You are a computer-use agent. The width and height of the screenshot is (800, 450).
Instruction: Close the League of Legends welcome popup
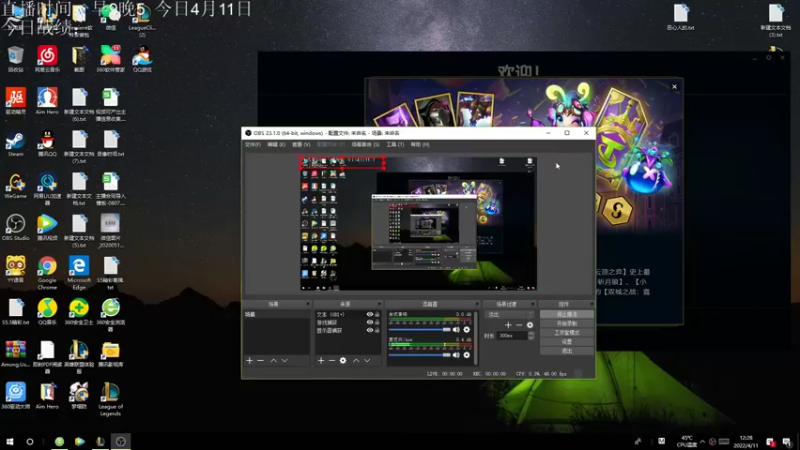pos(674,87)
